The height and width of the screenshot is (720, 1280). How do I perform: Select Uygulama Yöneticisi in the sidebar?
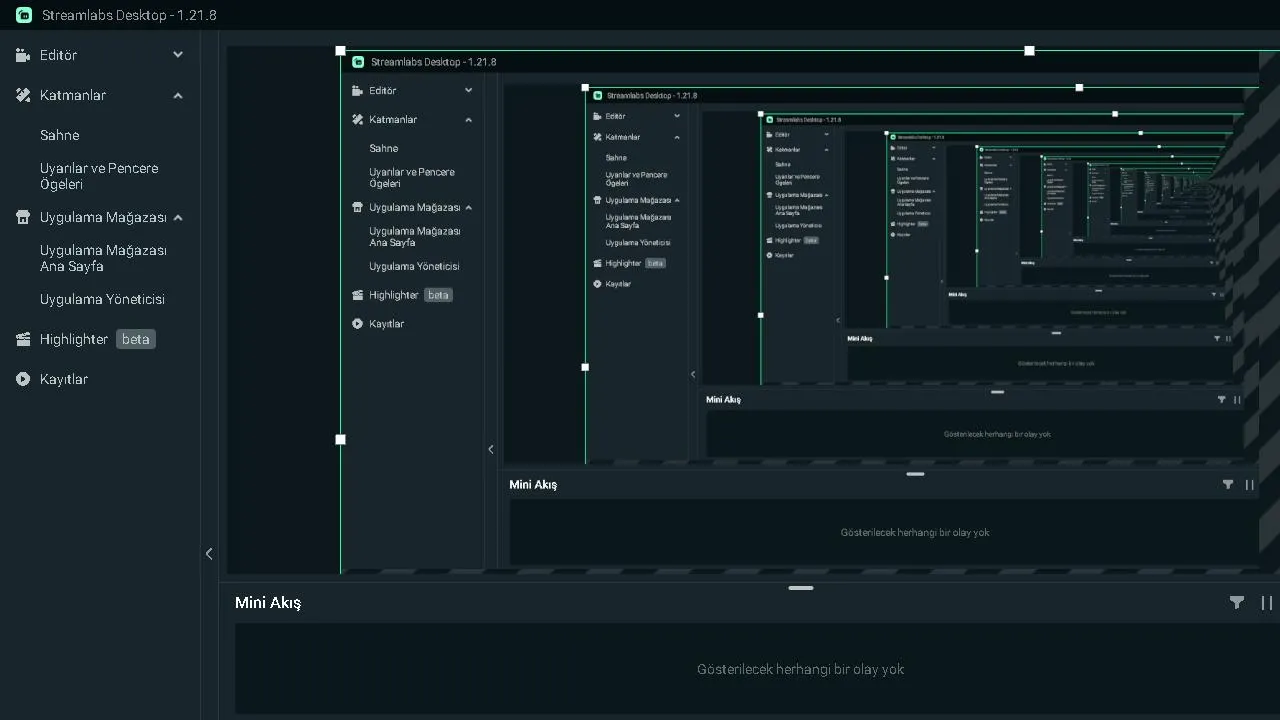[102, 299]
